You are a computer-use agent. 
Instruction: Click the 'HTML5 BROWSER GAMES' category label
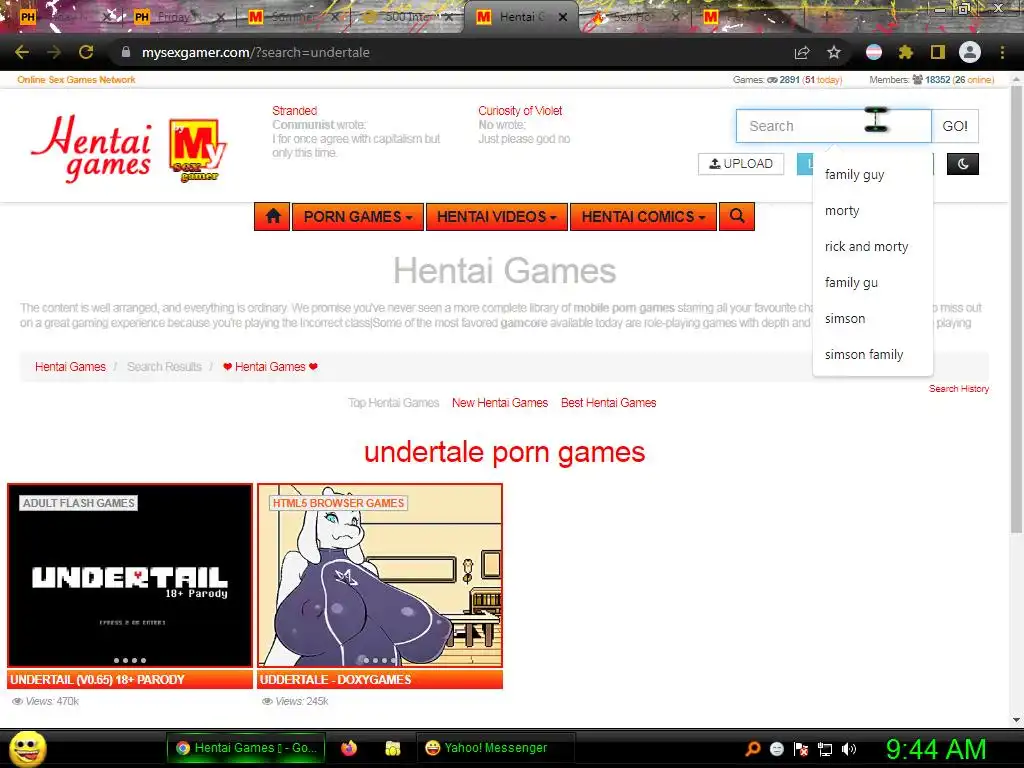pos(338,503)
